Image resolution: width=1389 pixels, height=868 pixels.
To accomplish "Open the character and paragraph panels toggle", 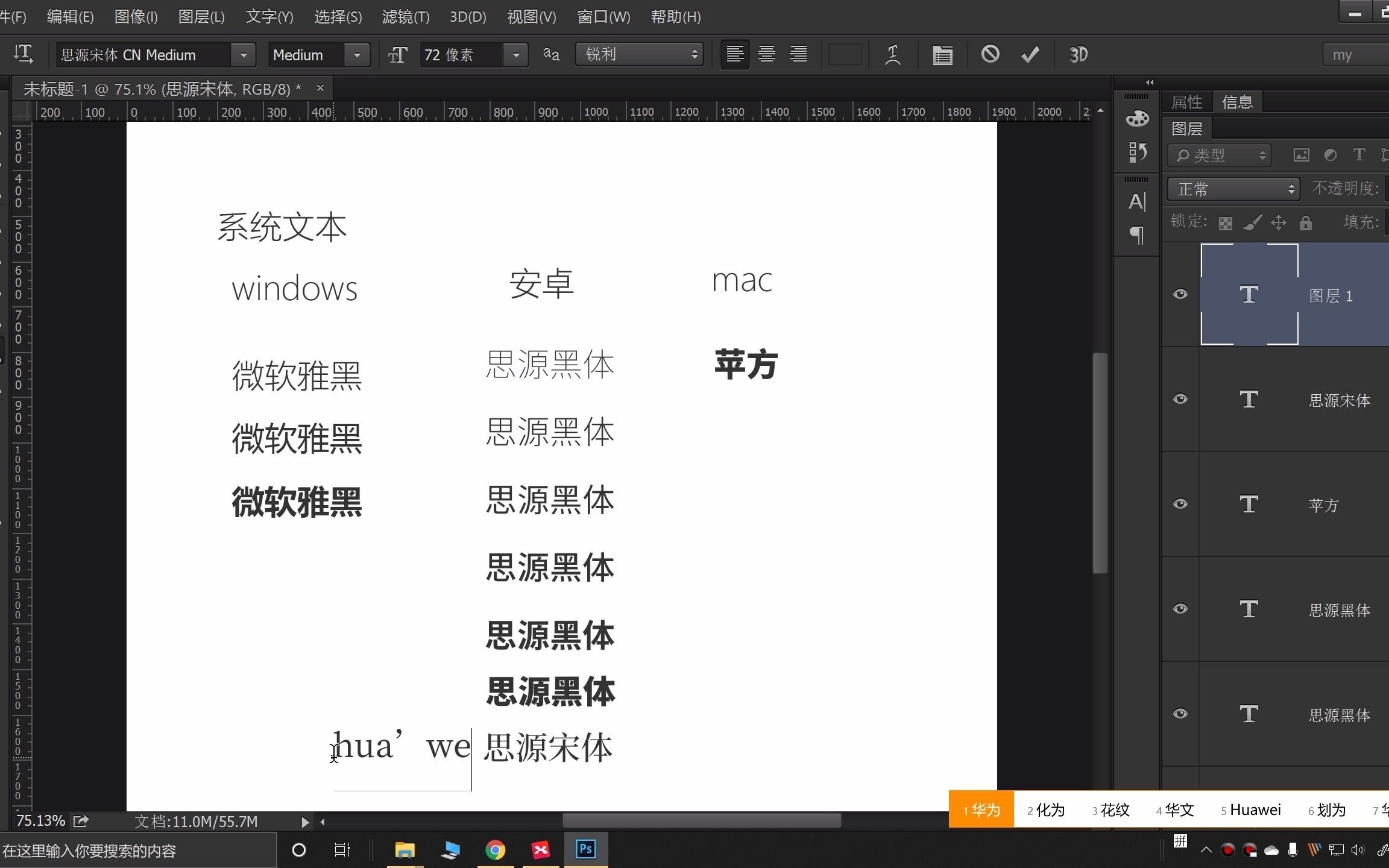I will (942, 55).
